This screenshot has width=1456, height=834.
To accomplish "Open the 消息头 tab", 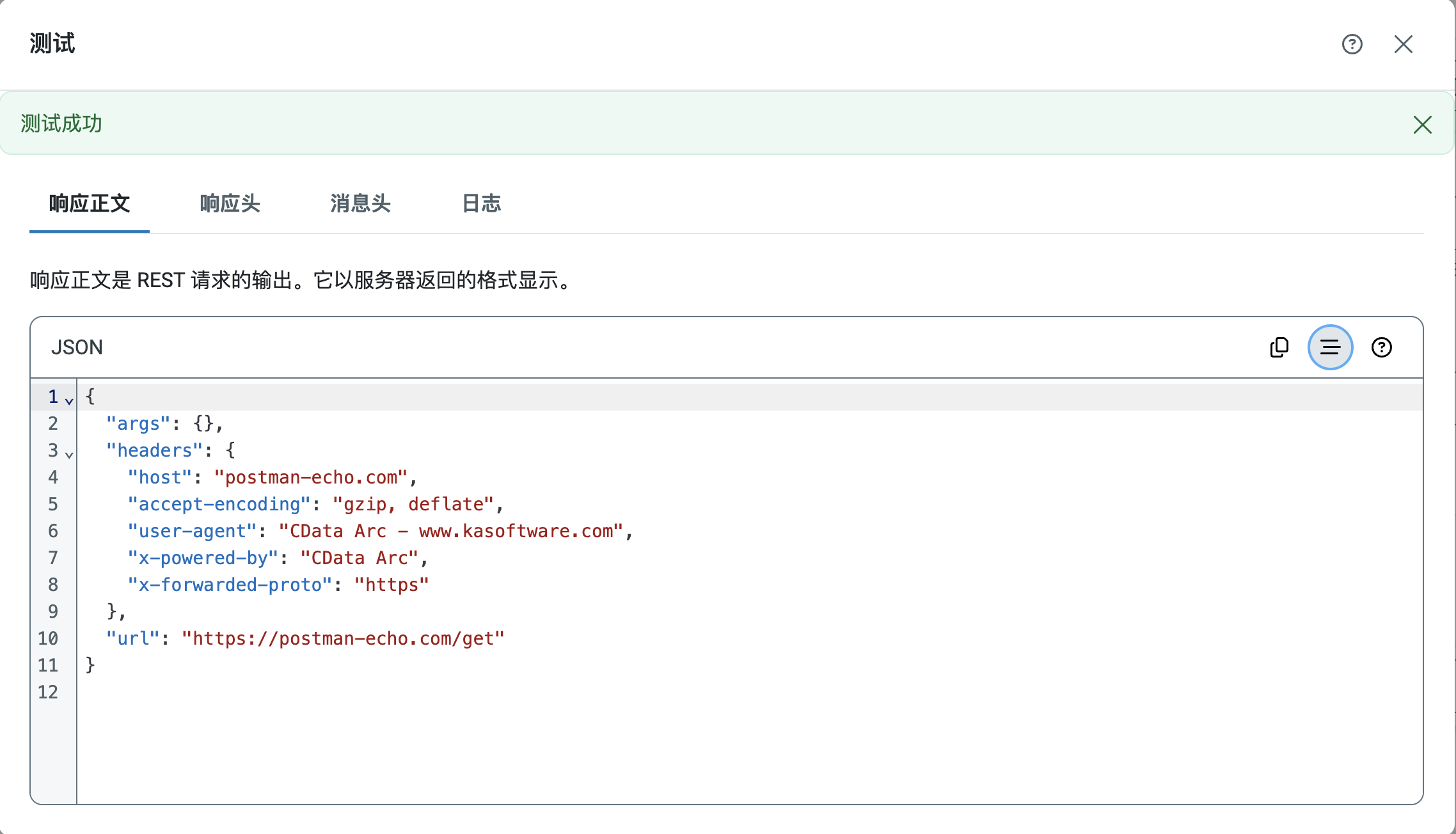I will 360,203.
